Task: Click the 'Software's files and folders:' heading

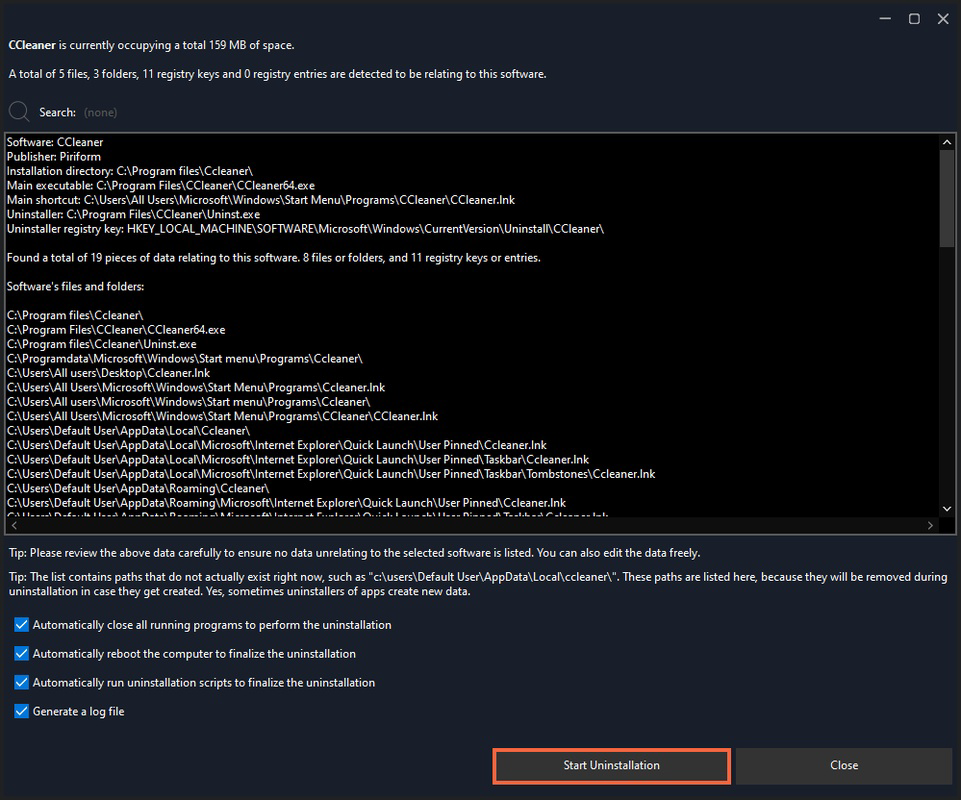Action: point(75,286)
